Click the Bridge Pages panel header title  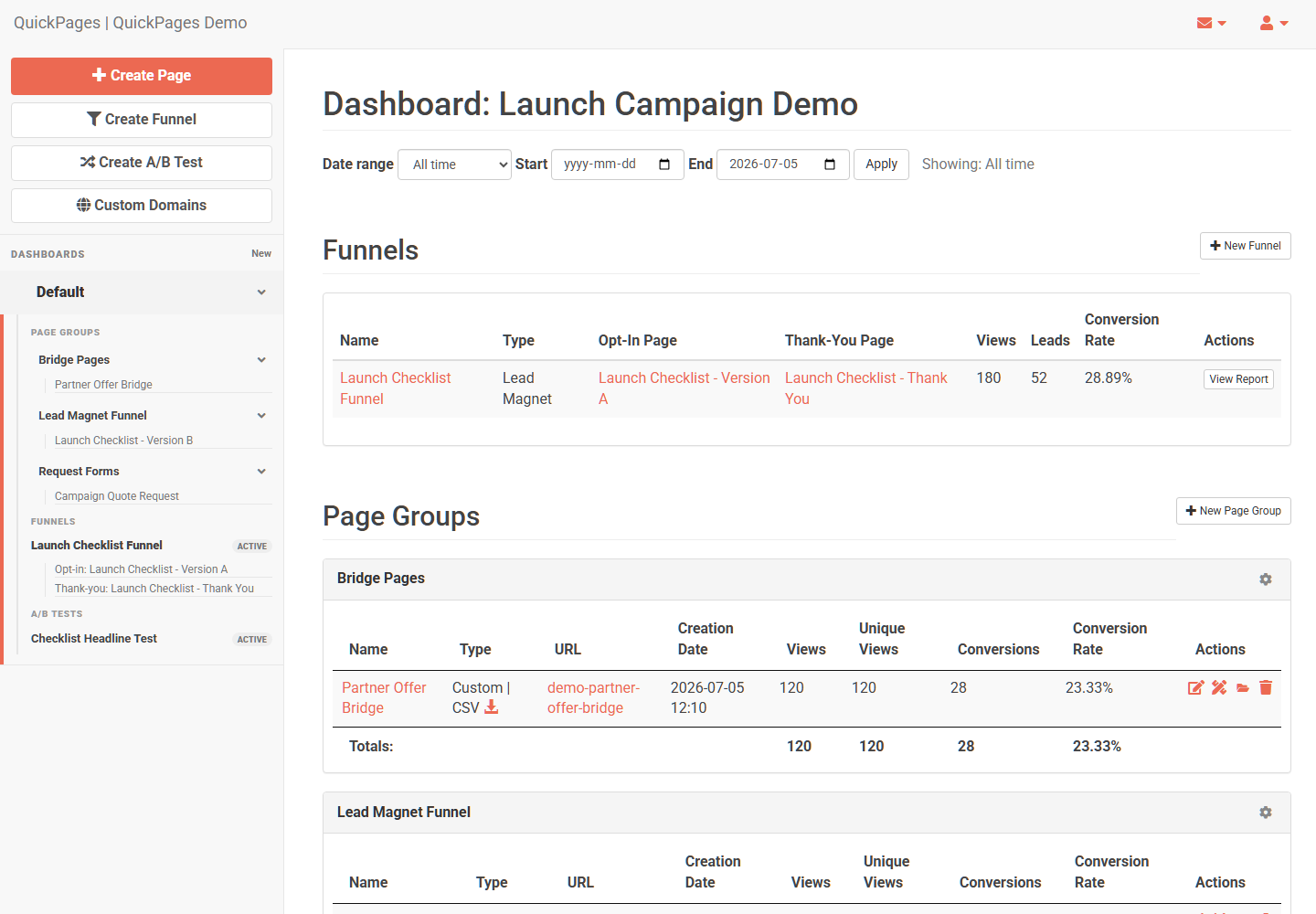pyautogui.click(x=381, y=579)
